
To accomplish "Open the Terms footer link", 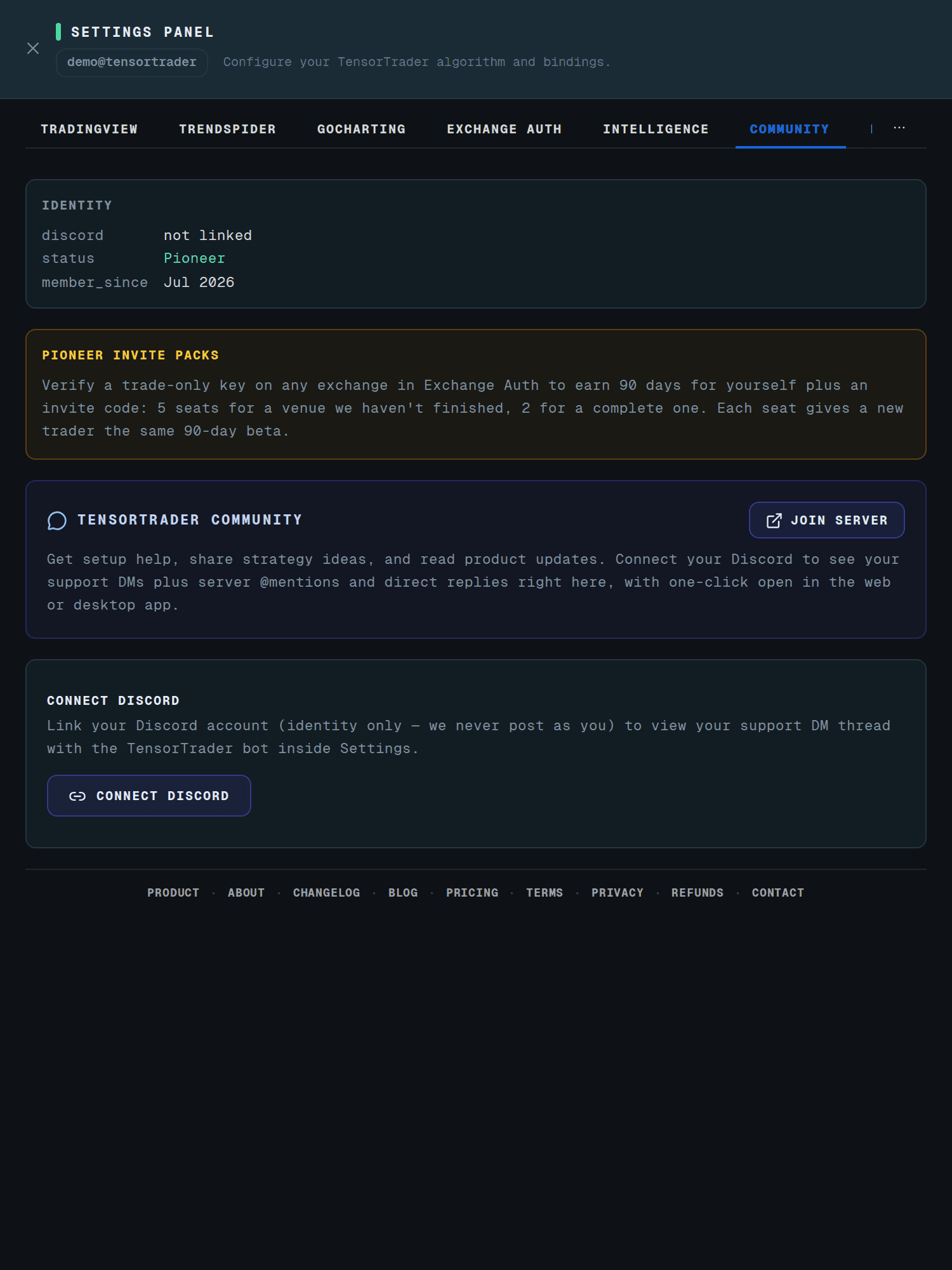I will pos(545,893).
